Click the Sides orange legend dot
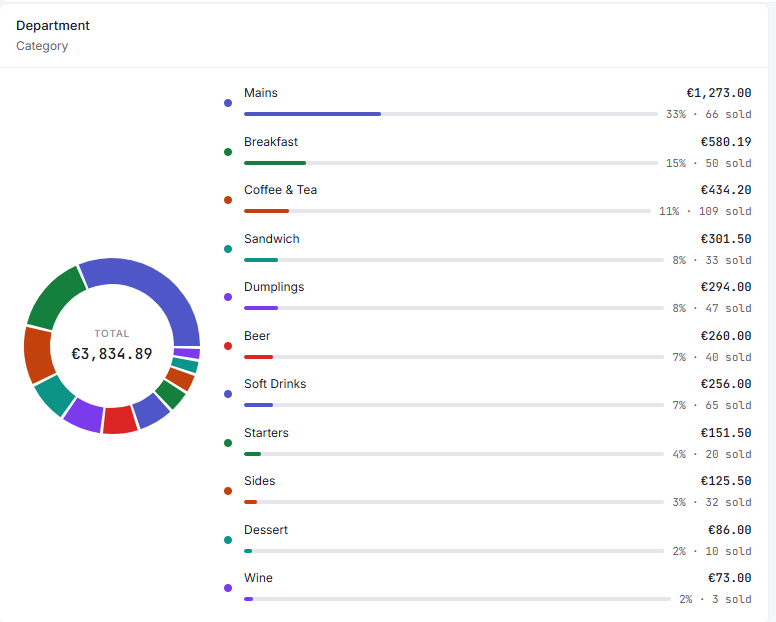 tap(228, 491)
